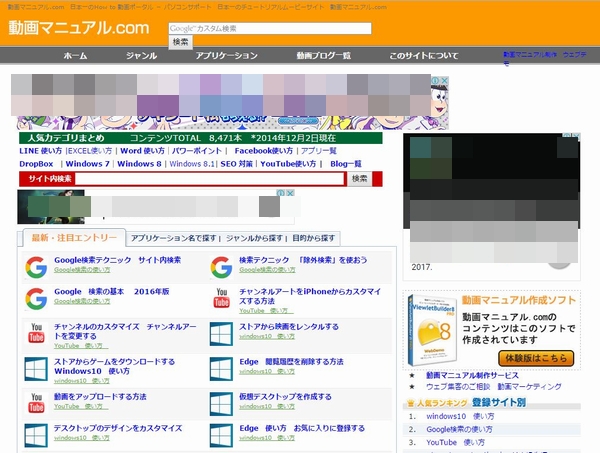
Task: Click the Windows icon beside ストアからゲームをダウンロードする
Action: [36, 369]
